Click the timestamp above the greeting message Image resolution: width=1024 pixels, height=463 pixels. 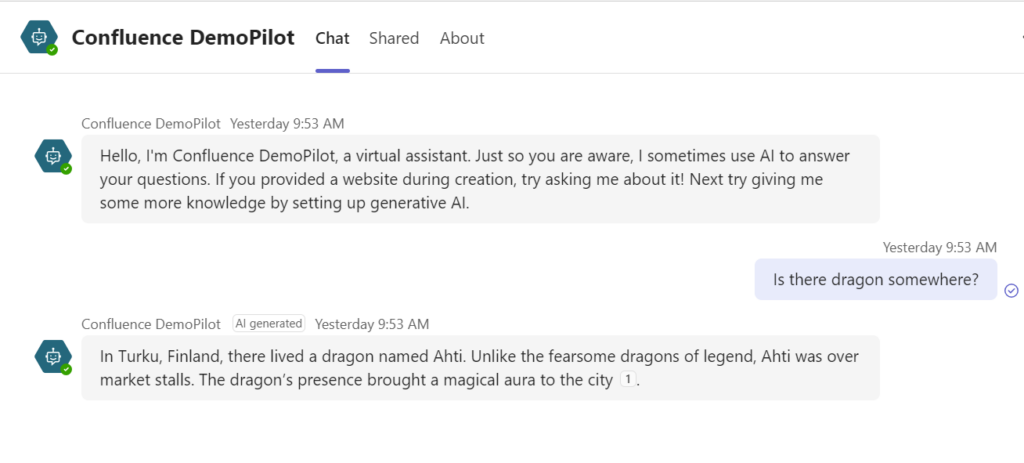pos(287,124)
